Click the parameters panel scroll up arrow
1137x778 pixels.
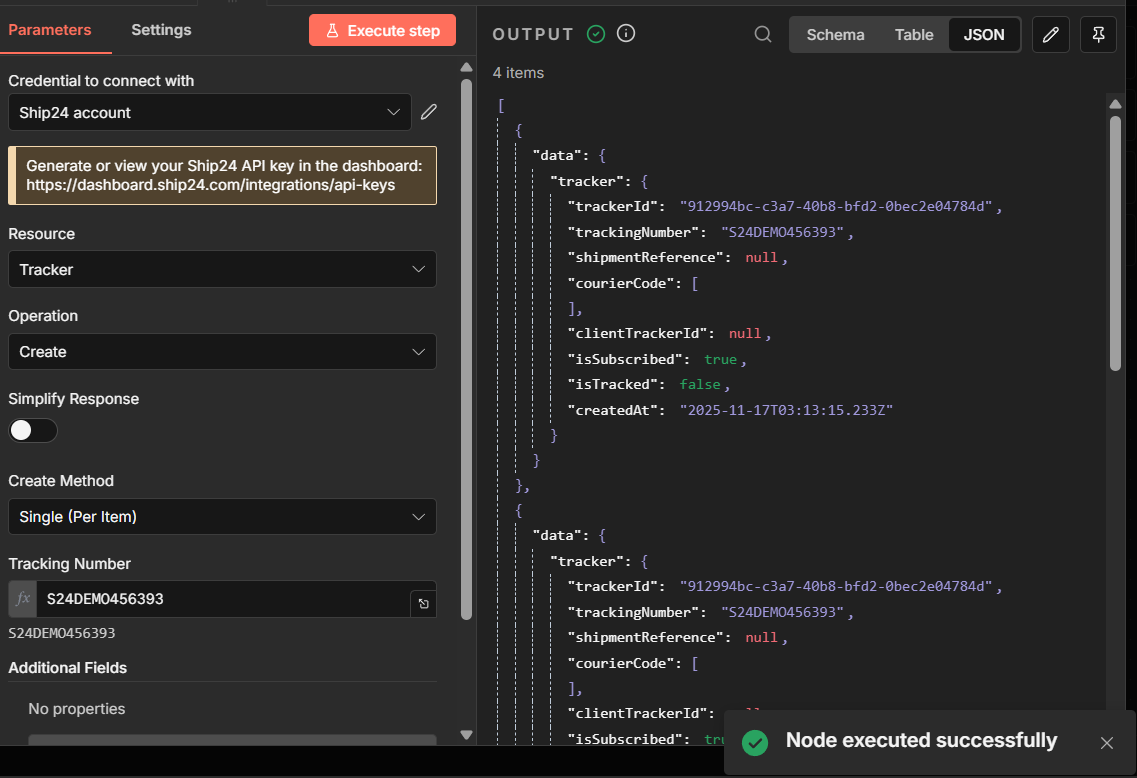point(466,67)
